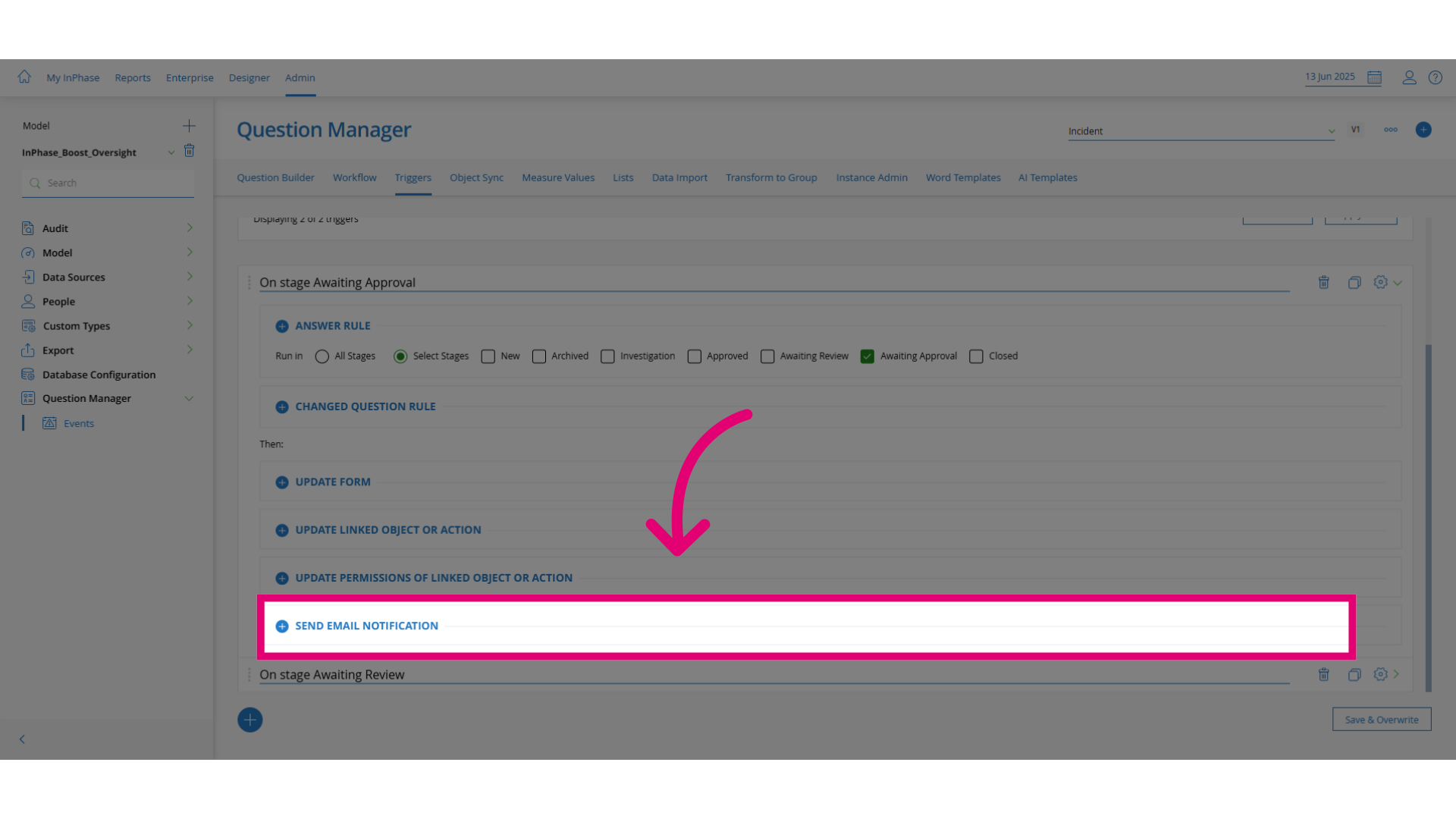1456x819 pixels.
Task: Check the Awaiting Review stage checkbox
Action: 767,356
